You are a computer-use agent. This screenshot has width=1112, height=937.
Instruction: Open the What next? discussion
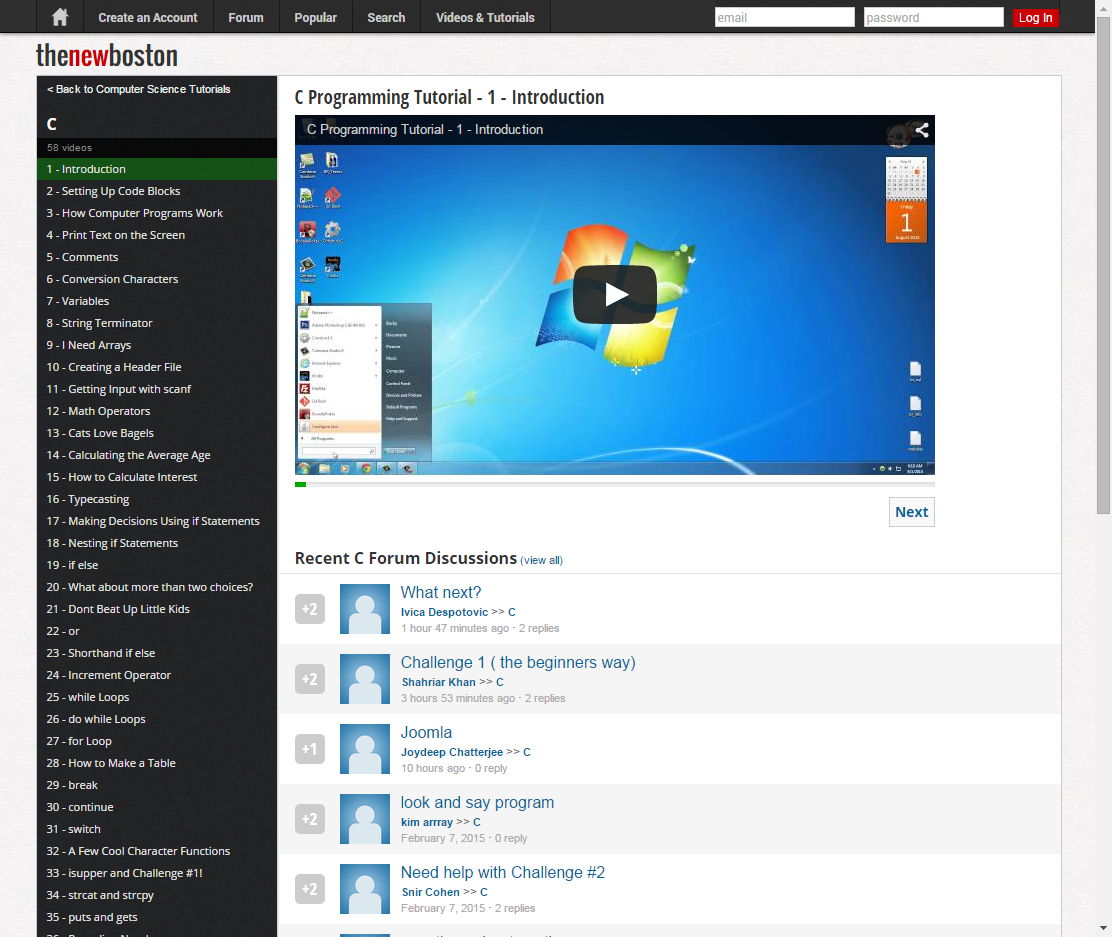pos(440,592)
